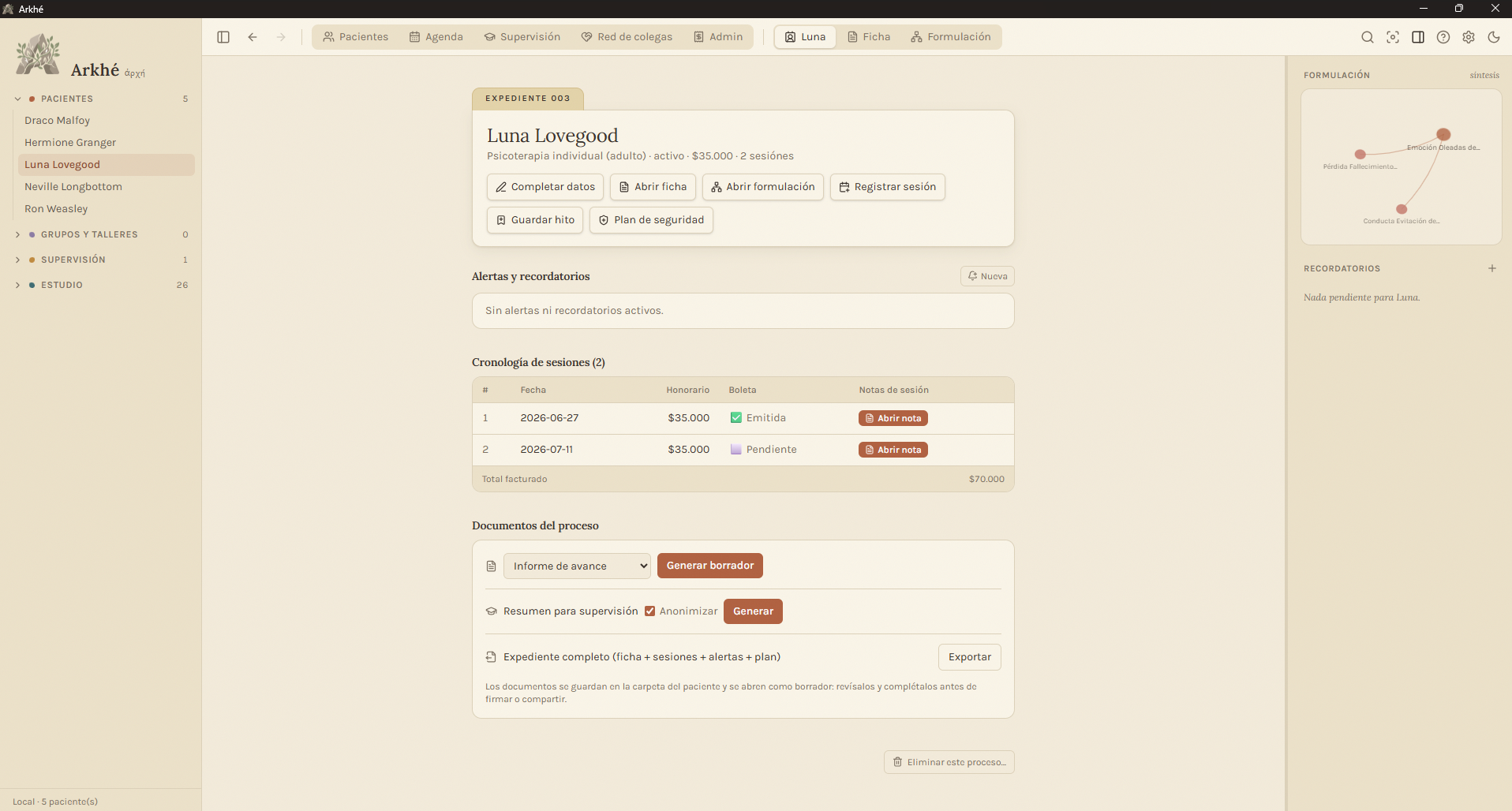
Task: Open the Informe de avance dropdown
Action: coord(577,566)
